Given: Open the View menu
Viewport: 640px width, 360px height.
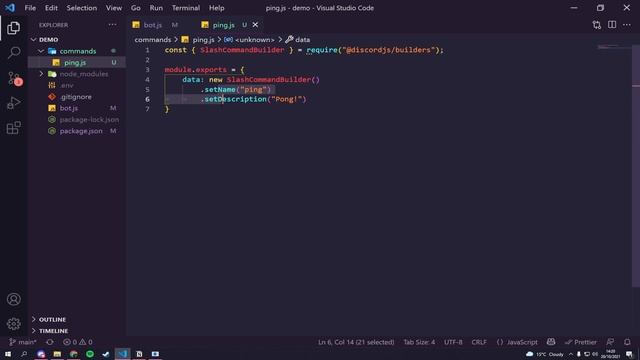Looking at the screenshot, I should tap(114, 8).
